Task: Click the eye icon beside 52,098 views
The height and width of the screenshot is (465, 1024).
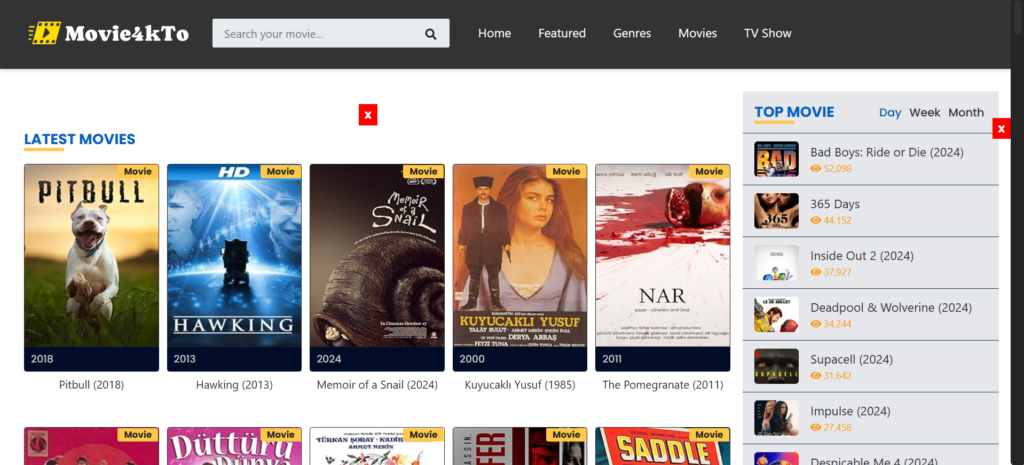Action: point(815,168)
